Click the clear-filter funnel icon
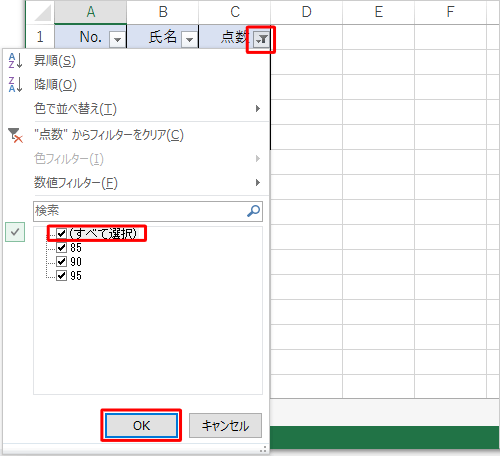This screenshot has height=456, width=500. pyautogui.click(x=15, y=135)
